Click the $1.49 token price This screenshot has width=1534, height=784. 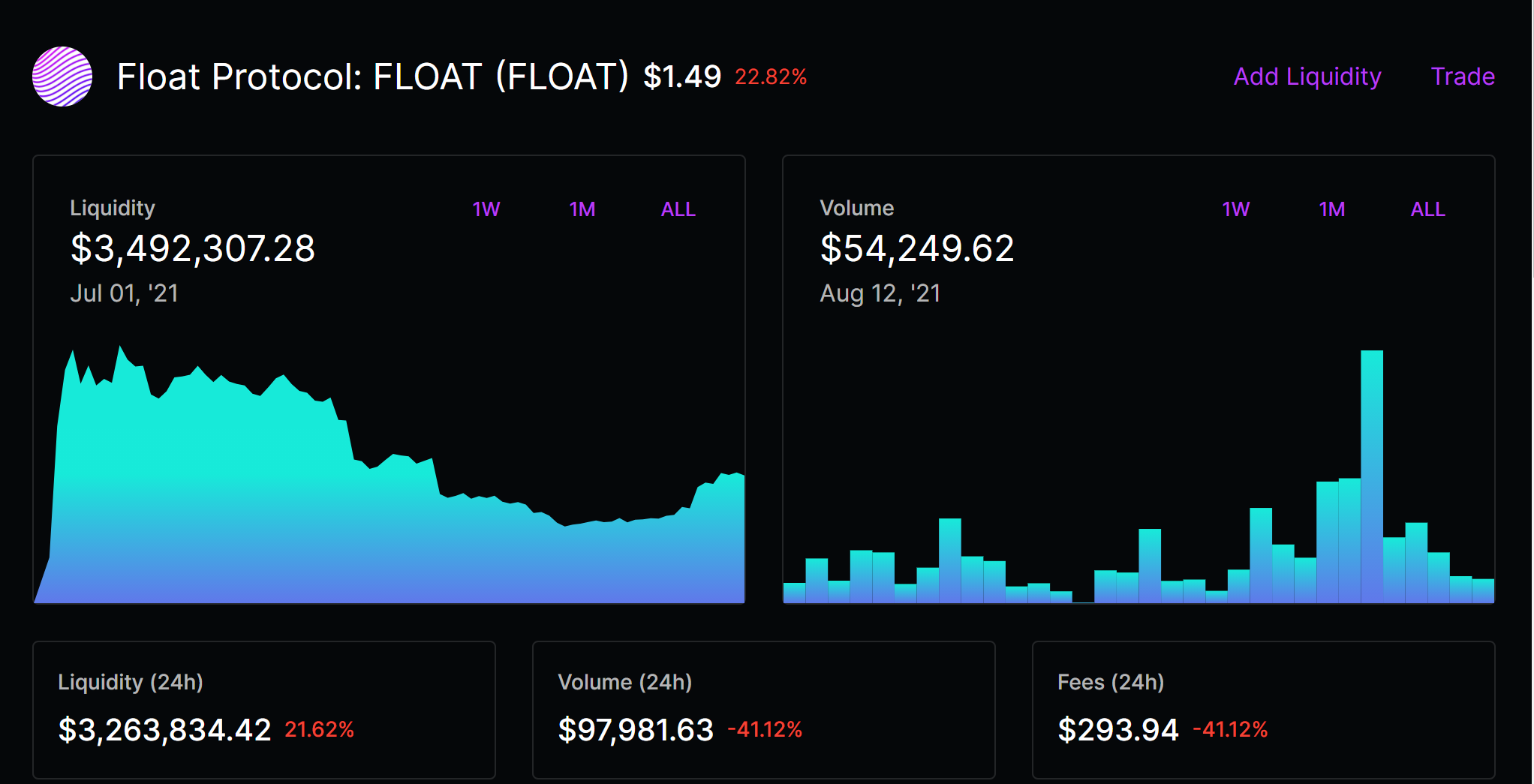[x=682, y=77]
